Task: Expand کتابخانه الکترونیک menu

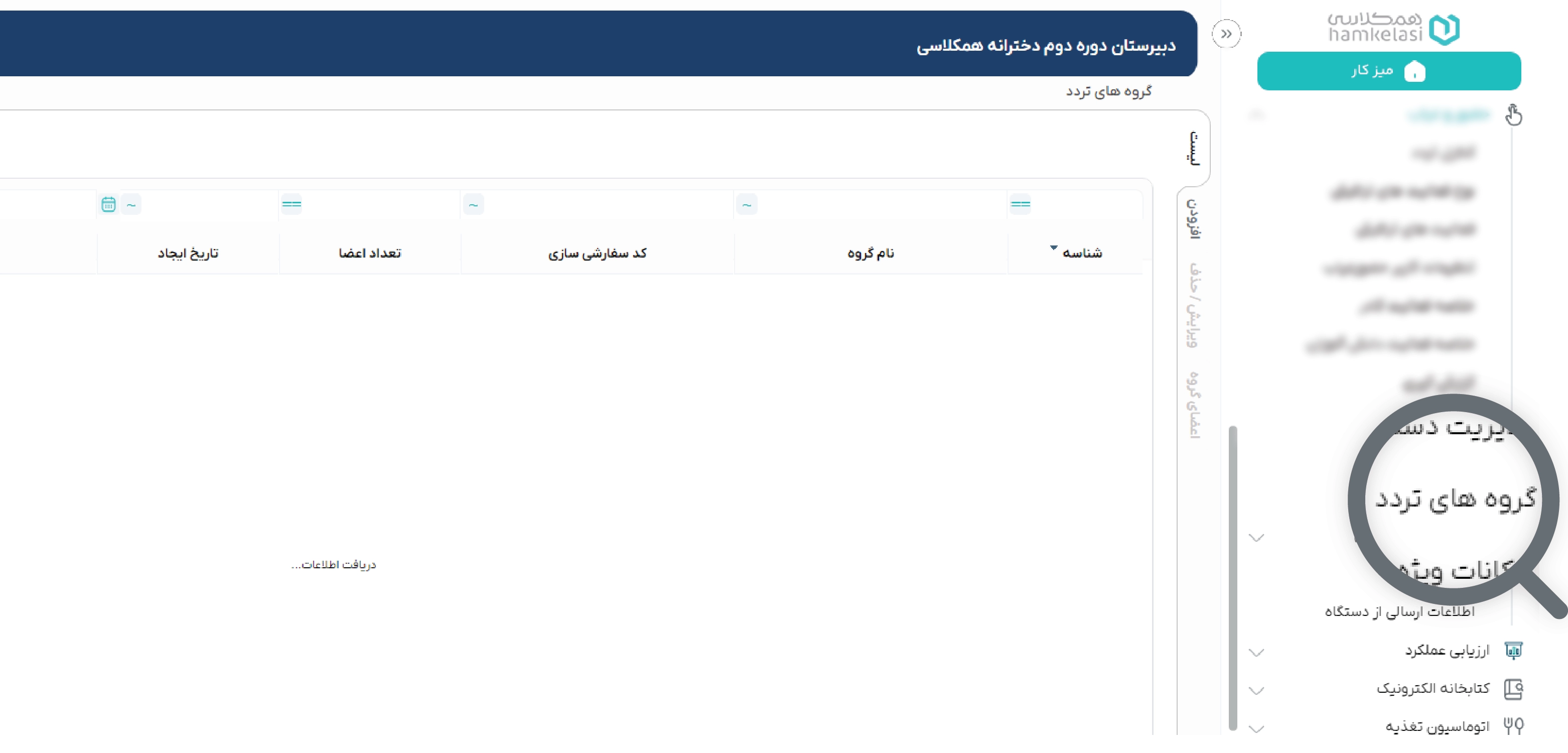Action: pos(1256,690)
